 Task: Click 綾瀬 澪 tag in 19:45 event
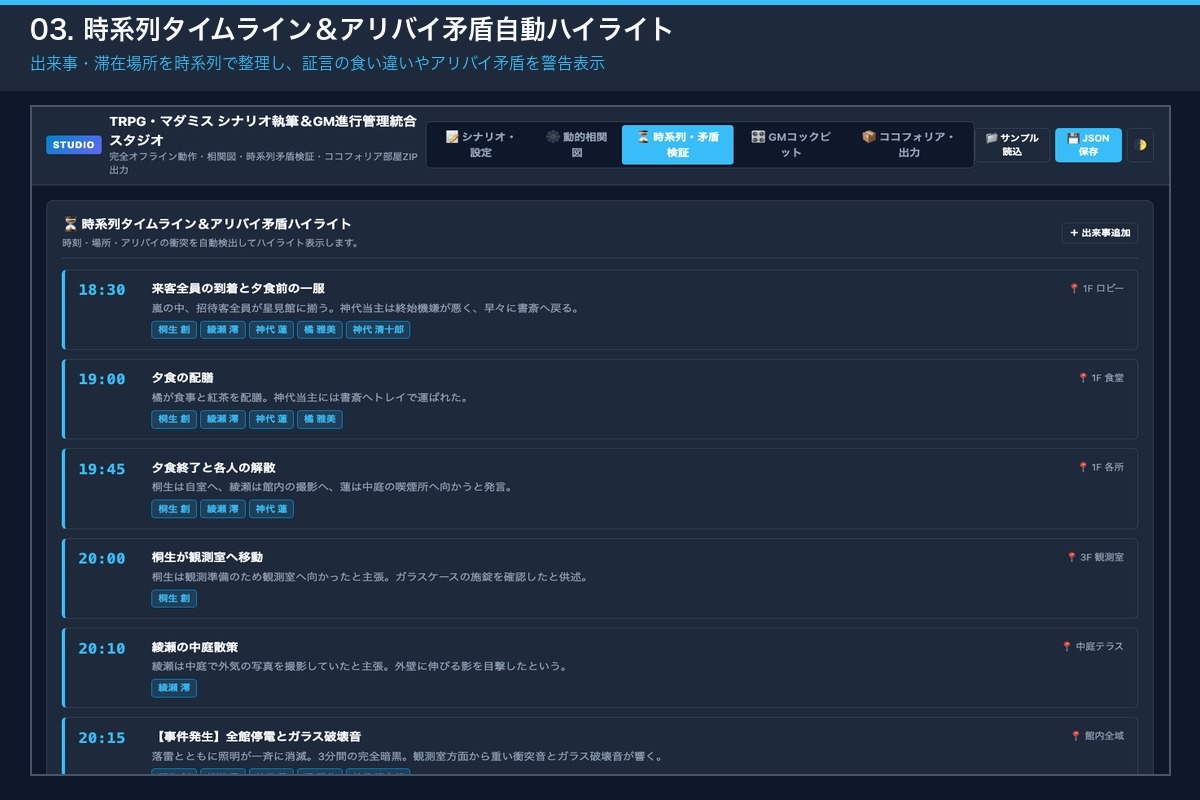tap(223, 509)
